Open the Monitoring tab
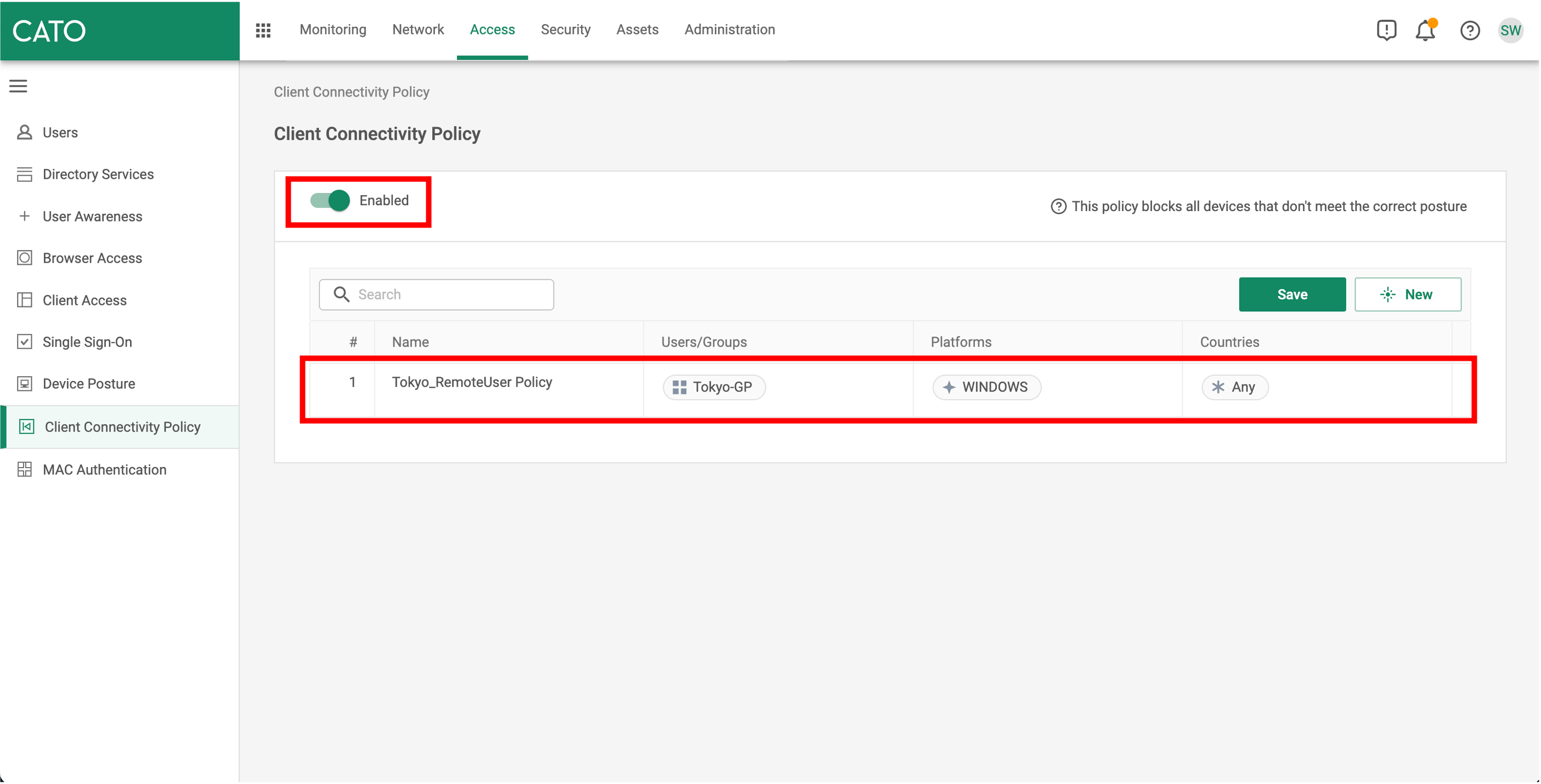This screenshot has width=1541, height=784. pos(332,29)
